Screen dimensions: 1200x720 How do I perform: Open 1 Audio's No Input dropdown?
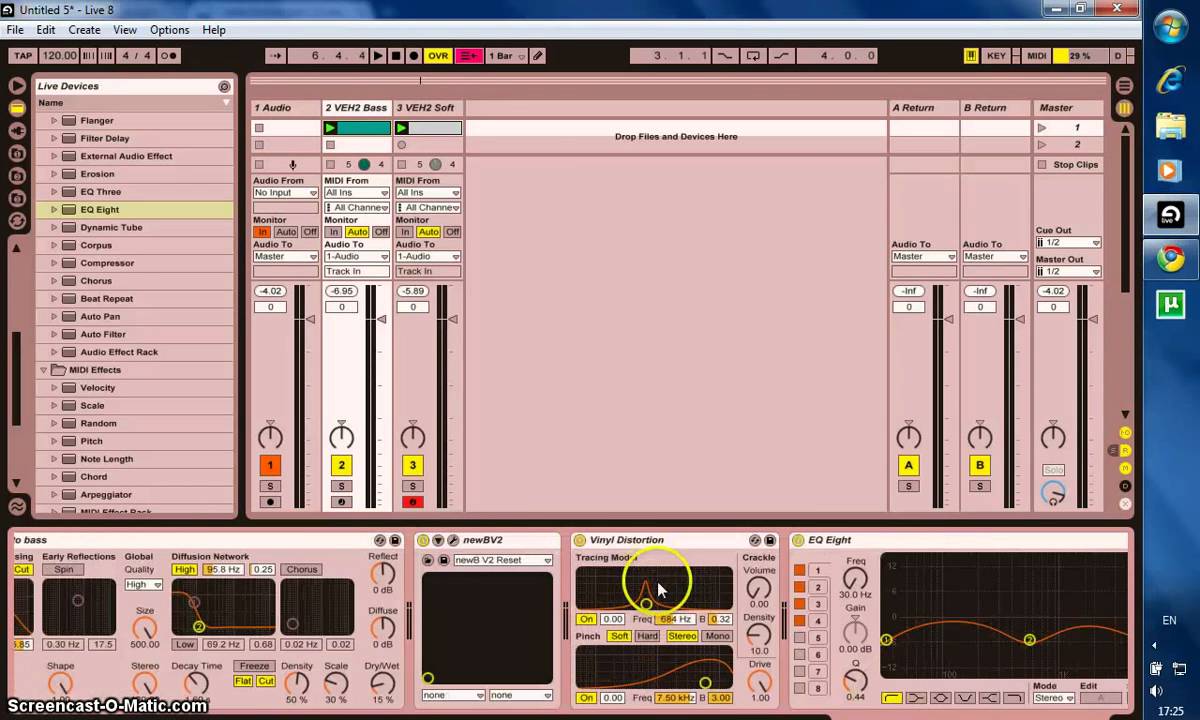[285, 193]
